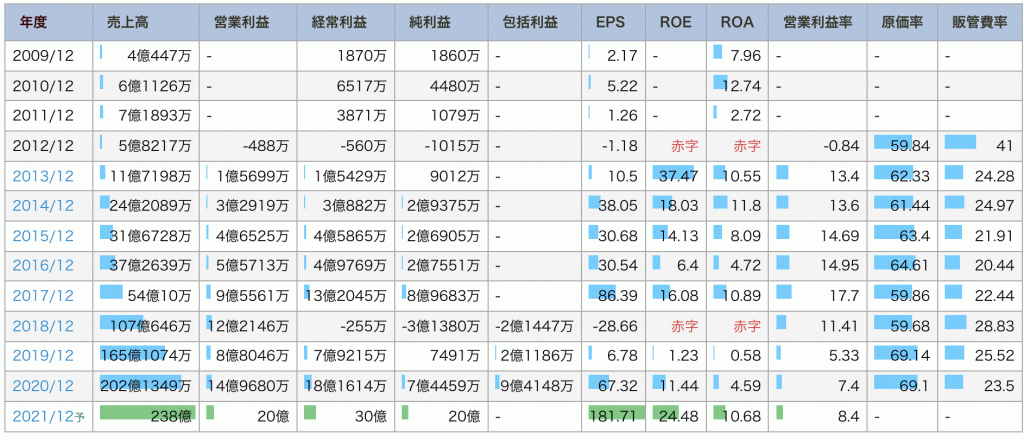This screenshot has height=440, width=1024.
Task: Select the 2016/12 year link
Action: pyautogui.click(x=41, y=267)
